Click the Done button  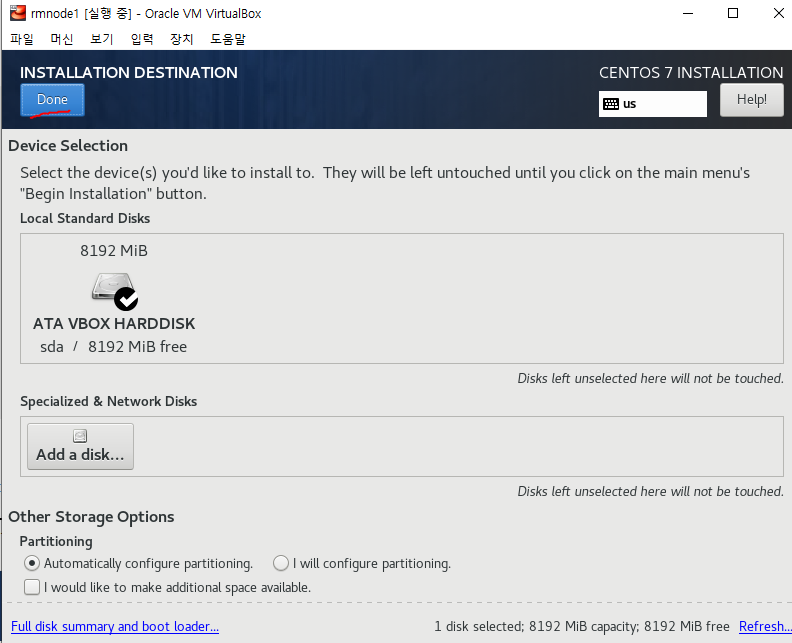point(52,100)
